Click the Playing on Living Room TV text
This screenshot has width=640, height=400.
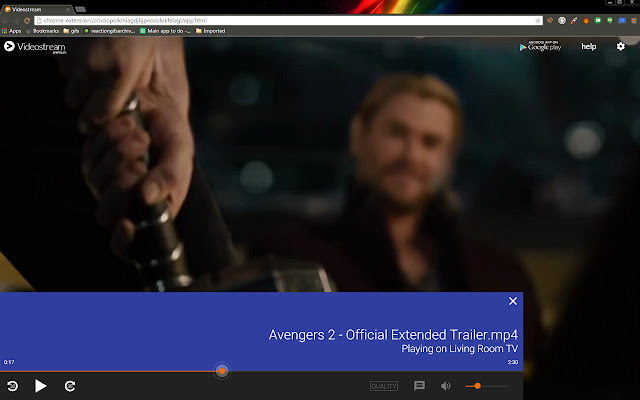point(460,349)
